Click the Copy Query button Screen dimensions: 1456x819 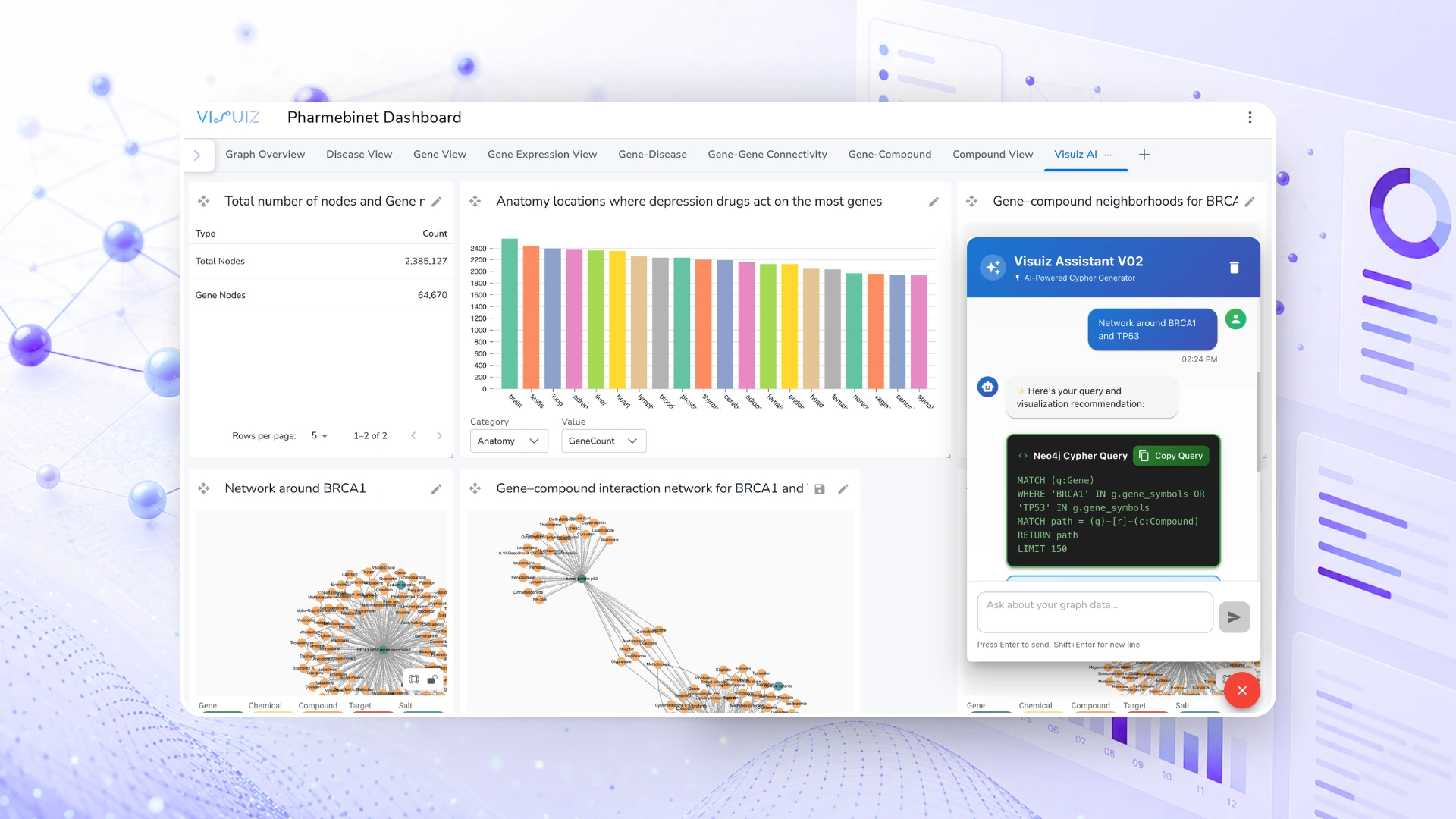pos(1171,456)
